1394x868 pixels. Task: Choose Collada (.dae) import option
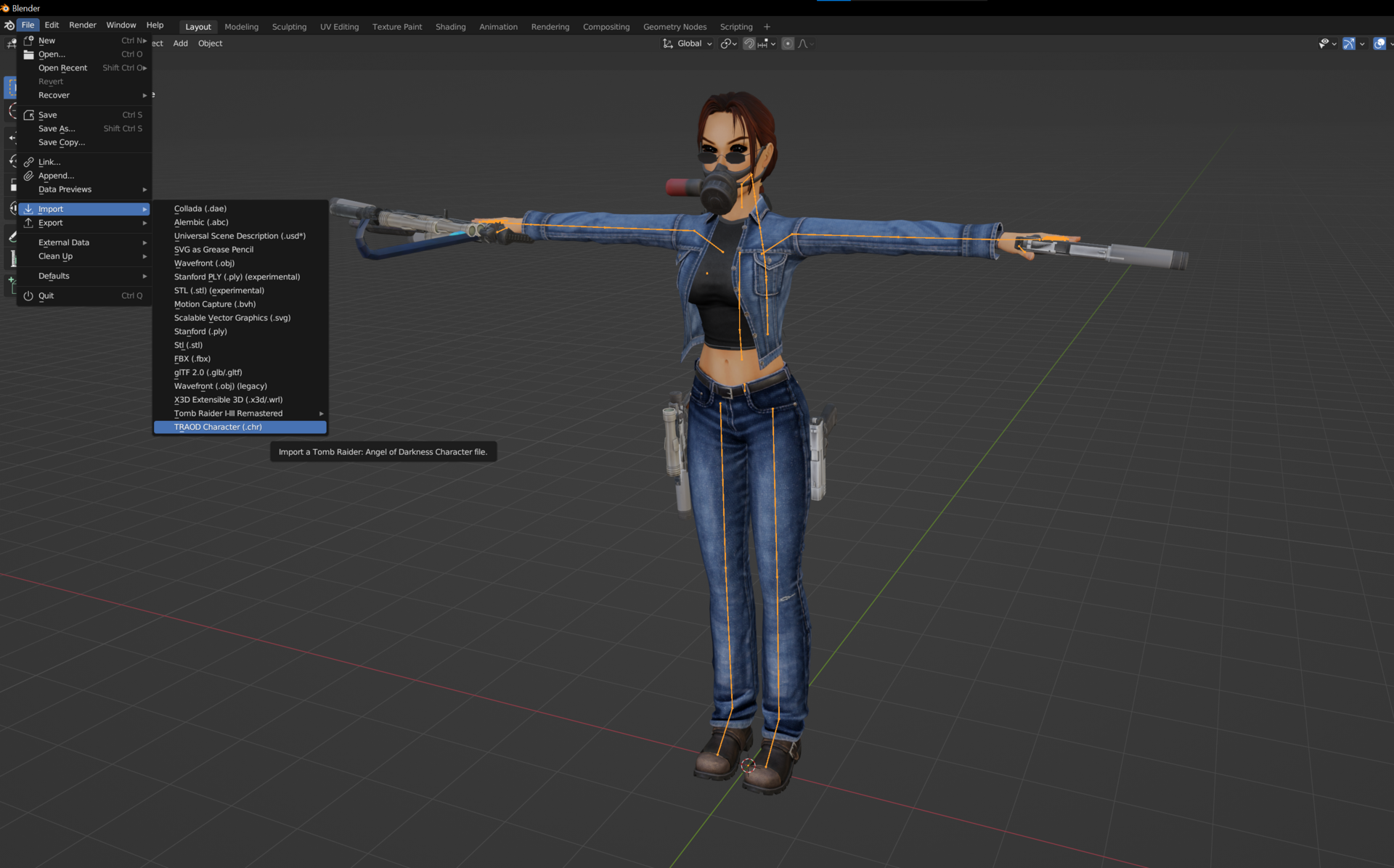pos(240,208)
